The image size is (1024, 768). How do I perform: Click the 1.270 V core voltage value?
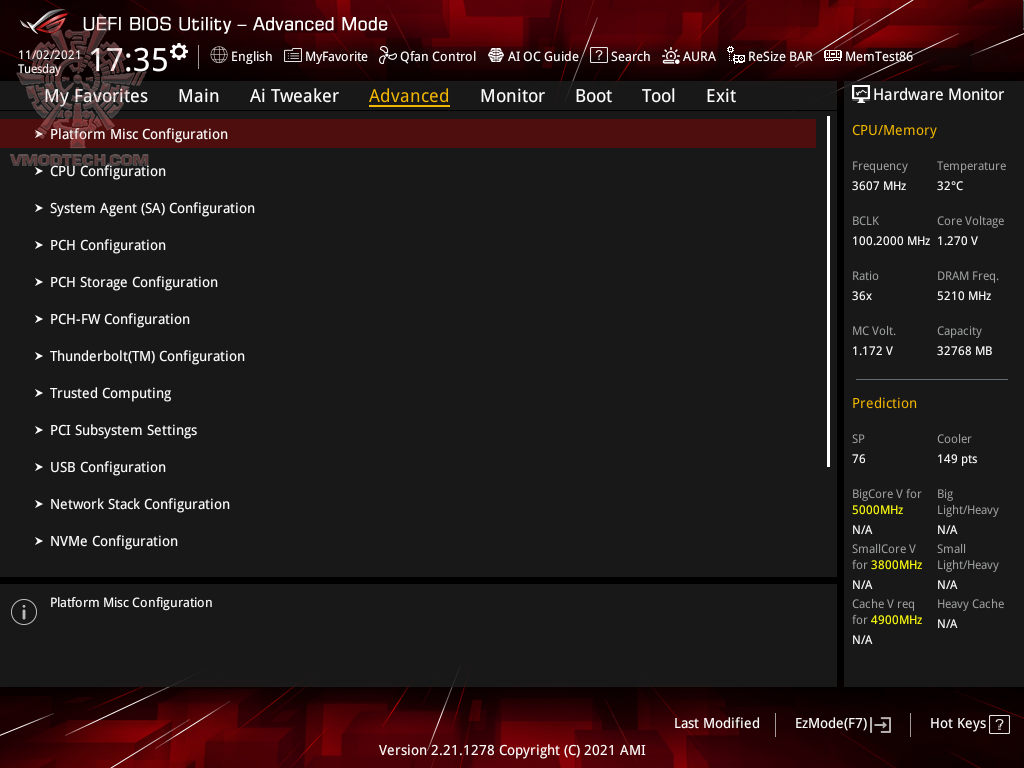(957, 241)
